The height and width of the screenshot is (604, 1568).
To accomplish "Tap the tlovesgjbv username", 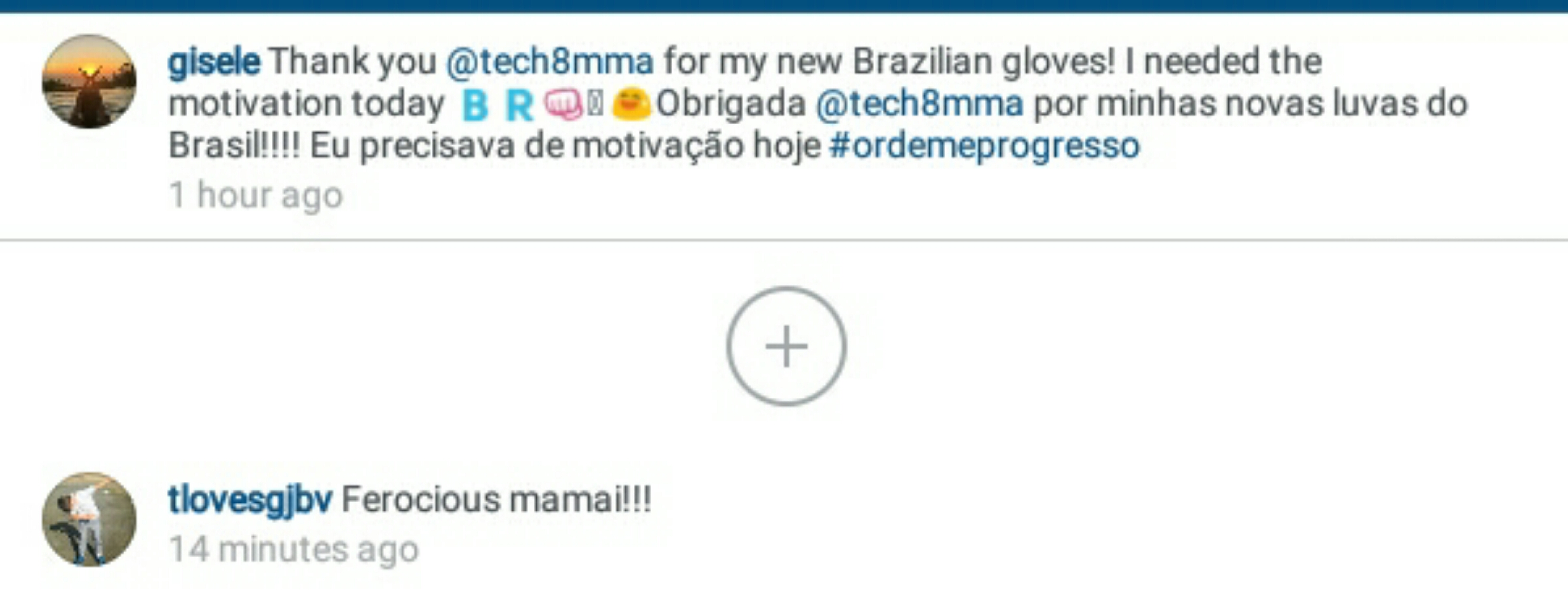I will pyautogui.click(x=250, y=500).
